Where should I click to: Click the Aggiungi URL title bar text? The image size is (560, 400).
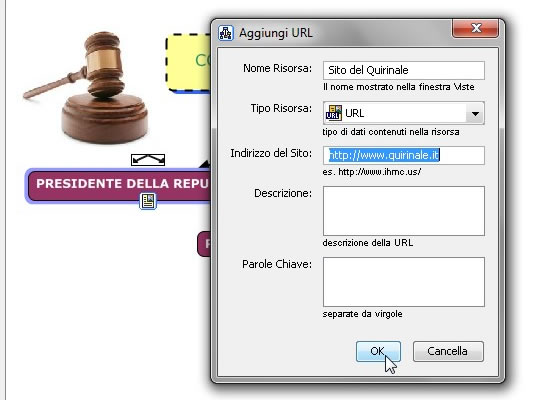(276, 33)
